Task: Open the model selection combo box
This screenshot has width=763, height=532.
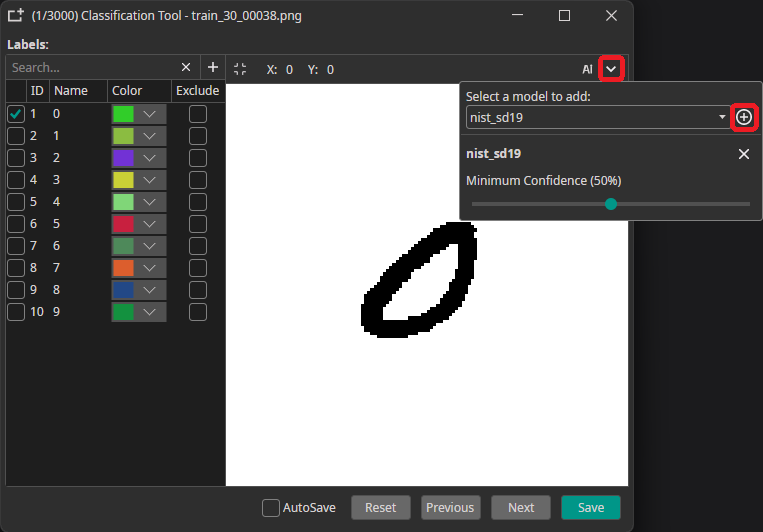Action: coord(597,118)
